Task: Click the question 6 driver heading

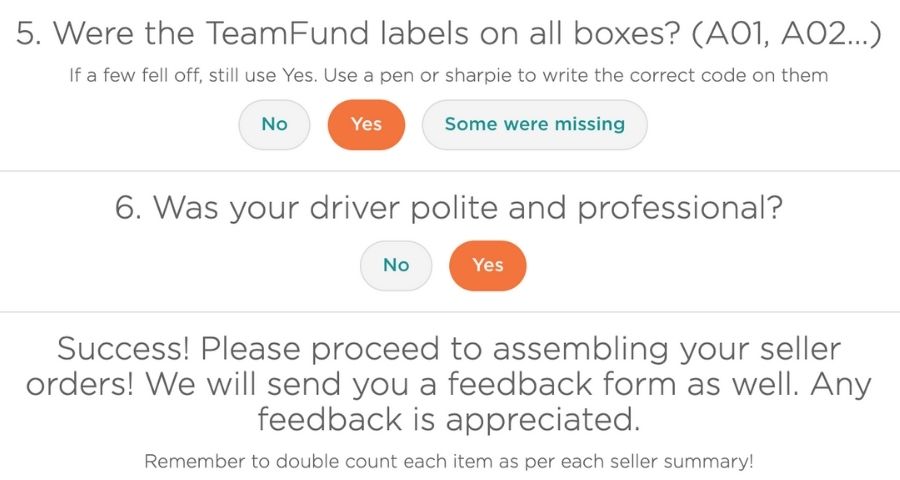Action: click(449, 208)
